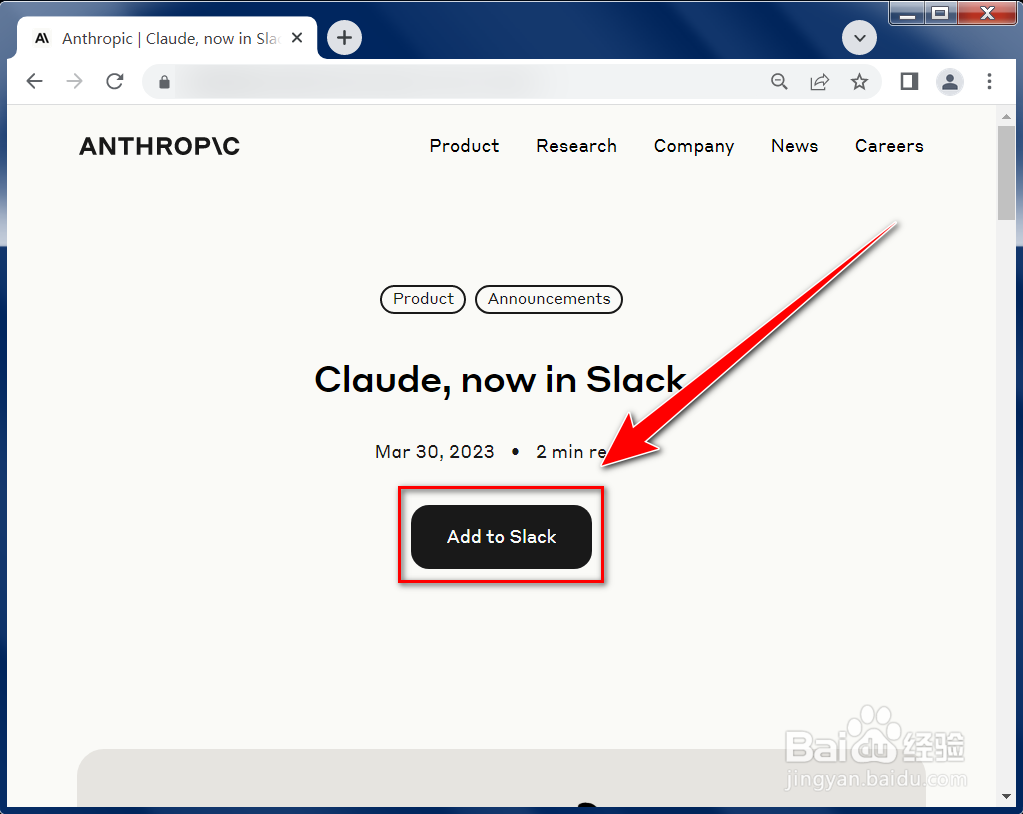
Task: Click the vertical scrollbar thumb
Action: click(1005, 173)
